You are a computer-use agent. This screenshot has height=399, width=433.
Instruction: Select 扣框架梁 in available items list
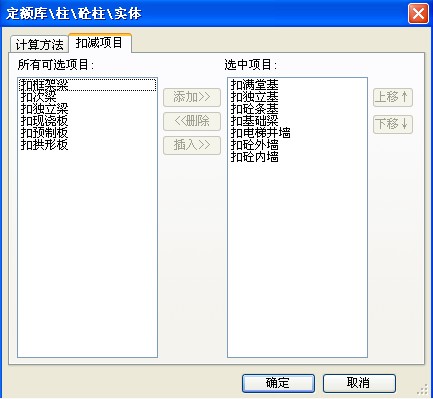point(87,85)
